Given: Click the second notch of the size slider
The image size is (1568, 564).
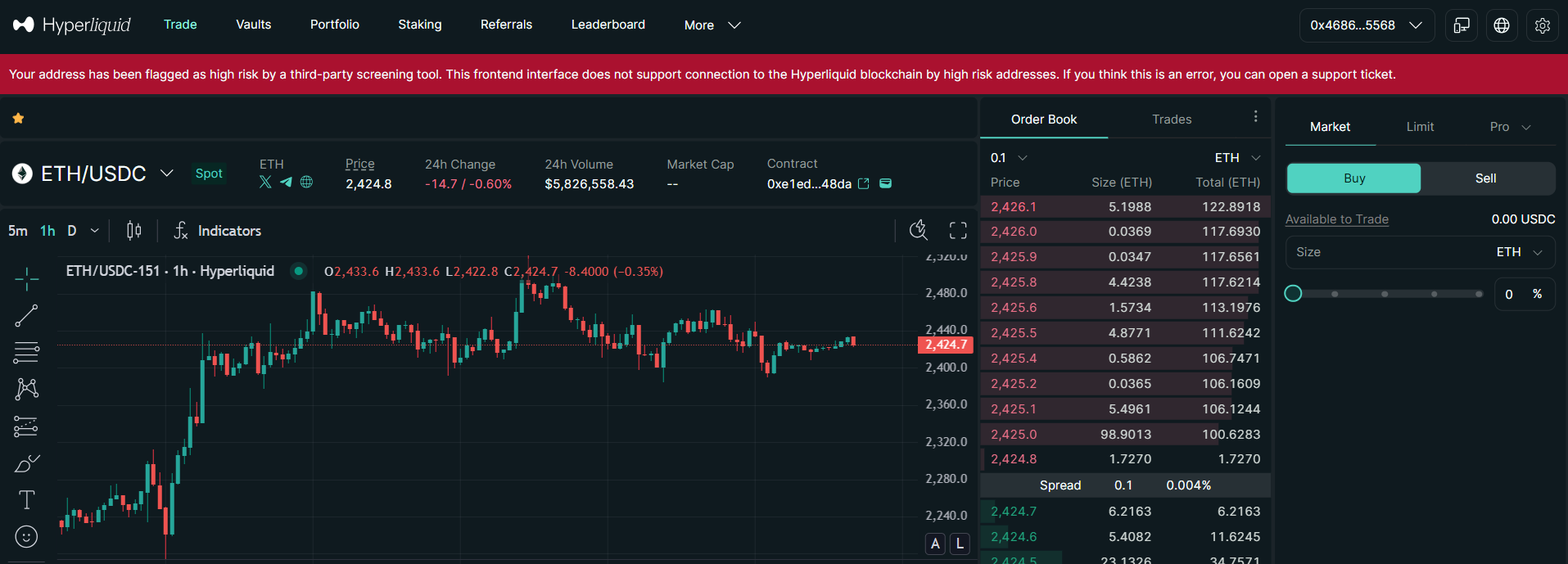Looking at the screenshot, I should [x=1384, y=294].
